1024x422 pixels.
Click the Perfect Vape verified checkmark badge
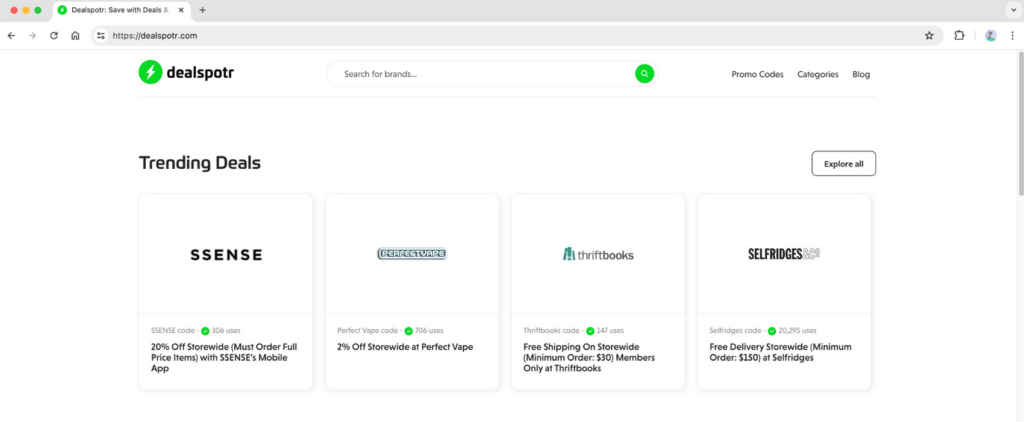pyautogui.click(x=408, y=331)
